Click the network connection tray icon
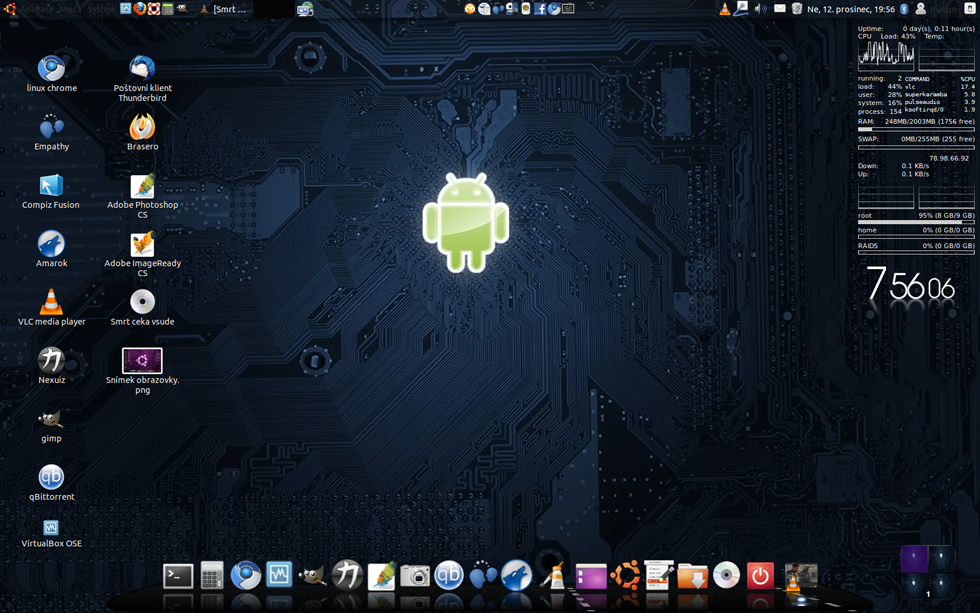980x613 pixels. (741, 9)
